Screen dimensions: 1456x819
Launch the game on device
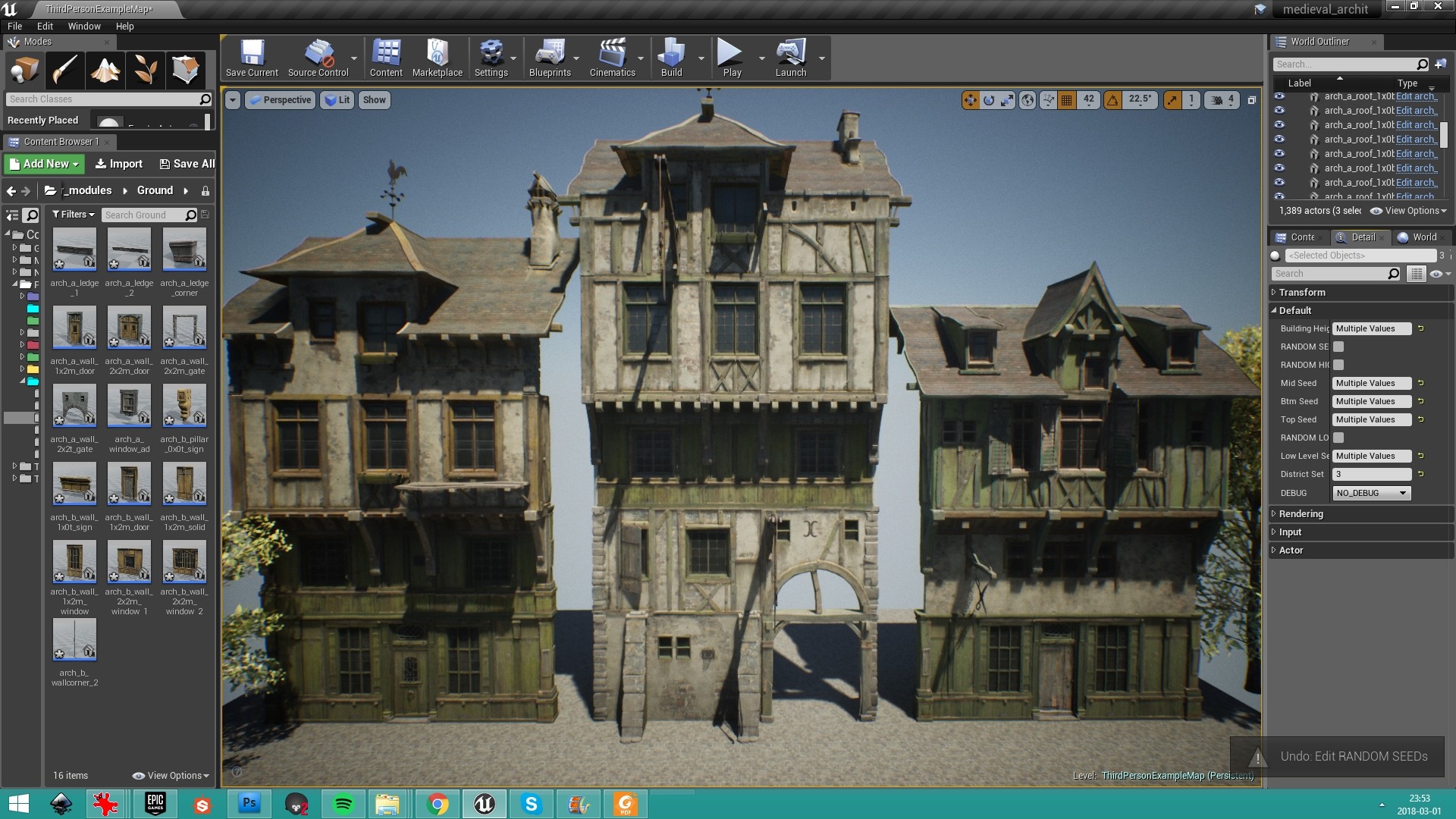790,58
